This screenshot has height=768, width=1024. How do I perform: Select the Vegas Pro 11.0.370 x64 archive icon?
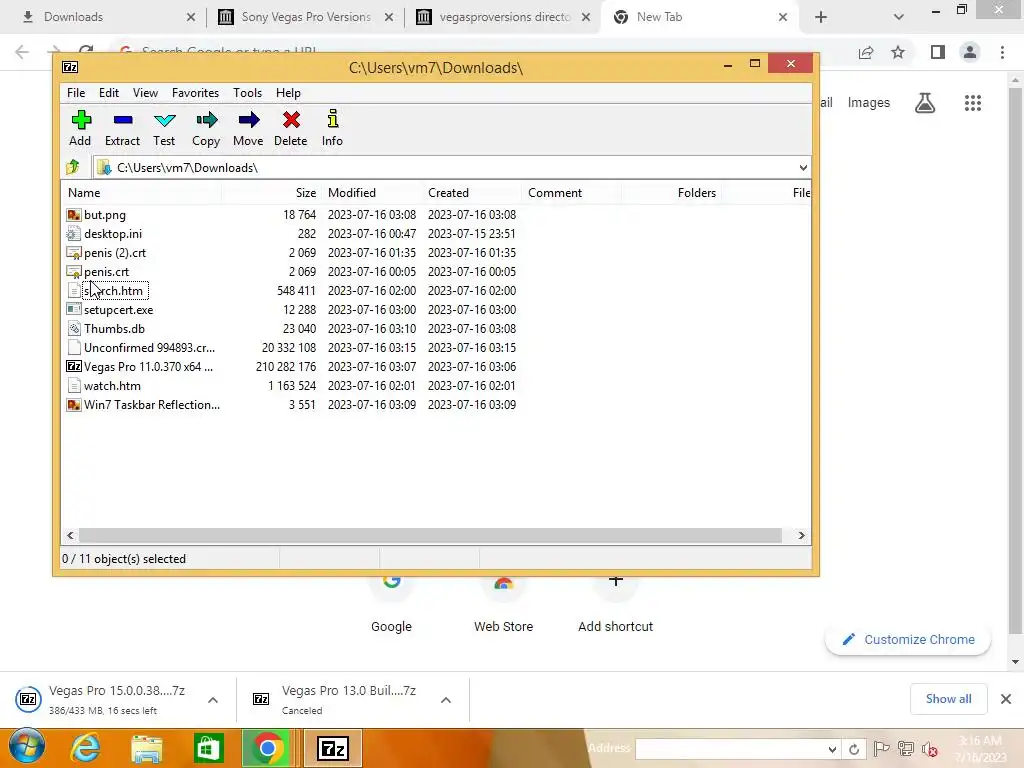pos(74,366)
